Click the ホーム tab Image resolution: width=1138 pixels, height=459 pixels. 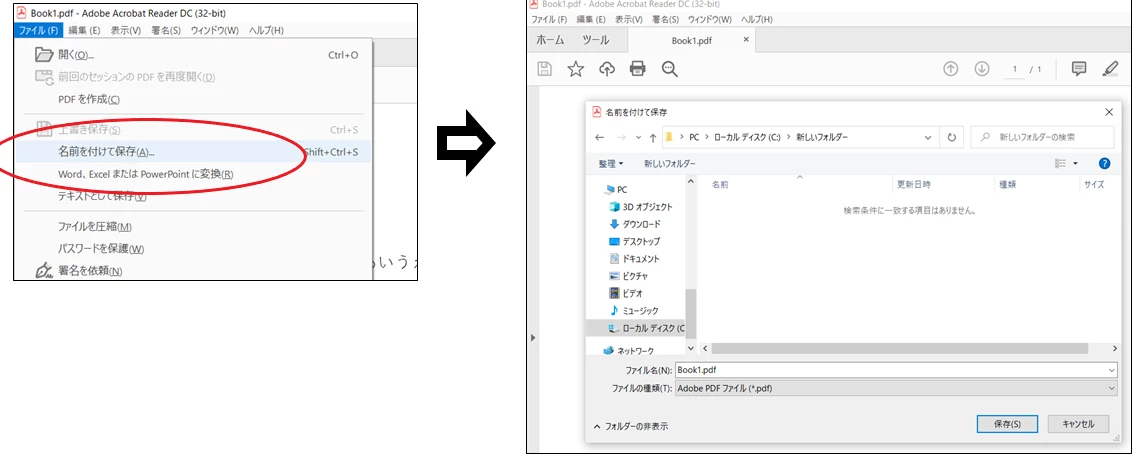coord(550,40)
